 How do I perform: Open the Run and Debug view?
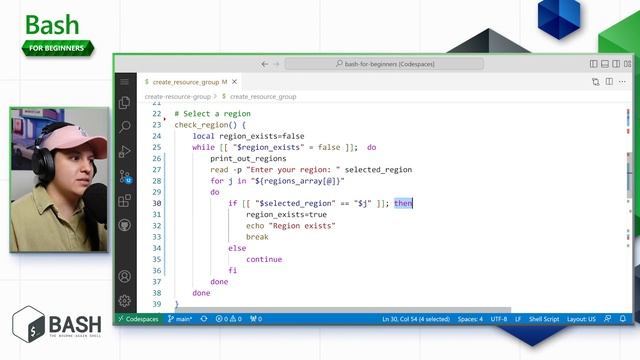point(124,151)
